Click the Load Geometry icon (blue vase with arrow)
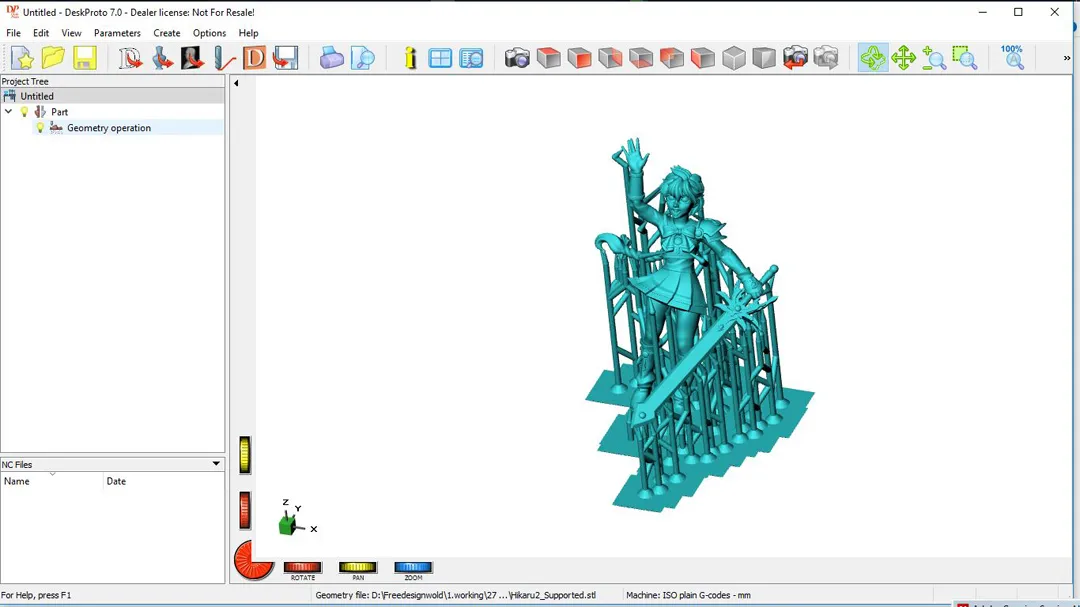Screen dimensions: 1080x607 pos(162,58)
